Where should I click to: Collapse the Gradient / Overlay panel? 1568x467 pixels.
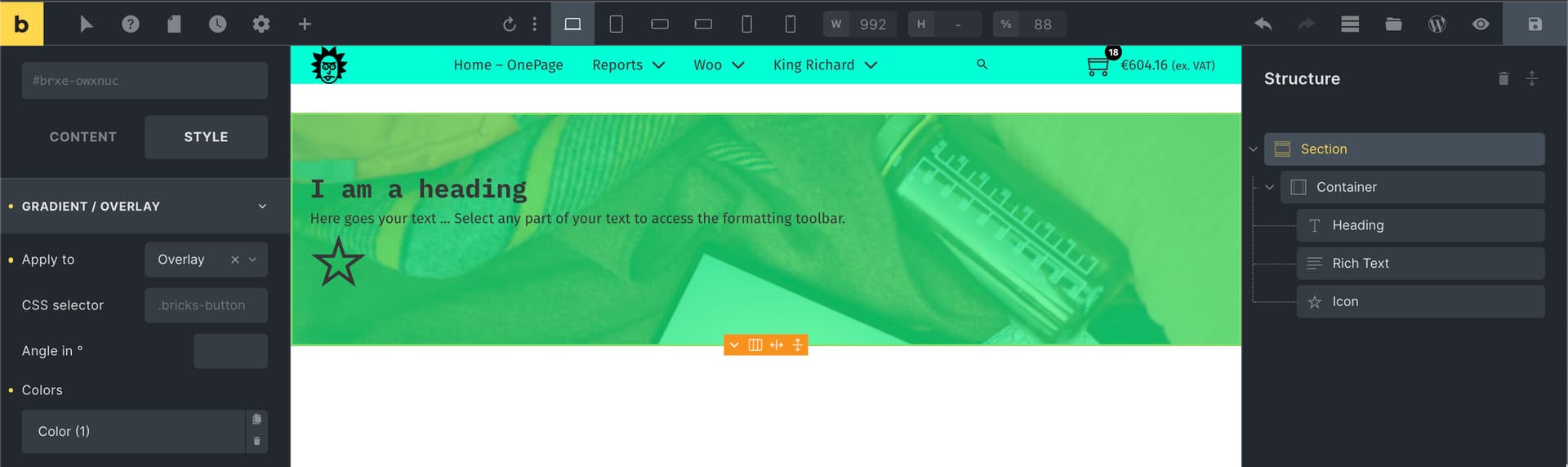tap(262, 207)
